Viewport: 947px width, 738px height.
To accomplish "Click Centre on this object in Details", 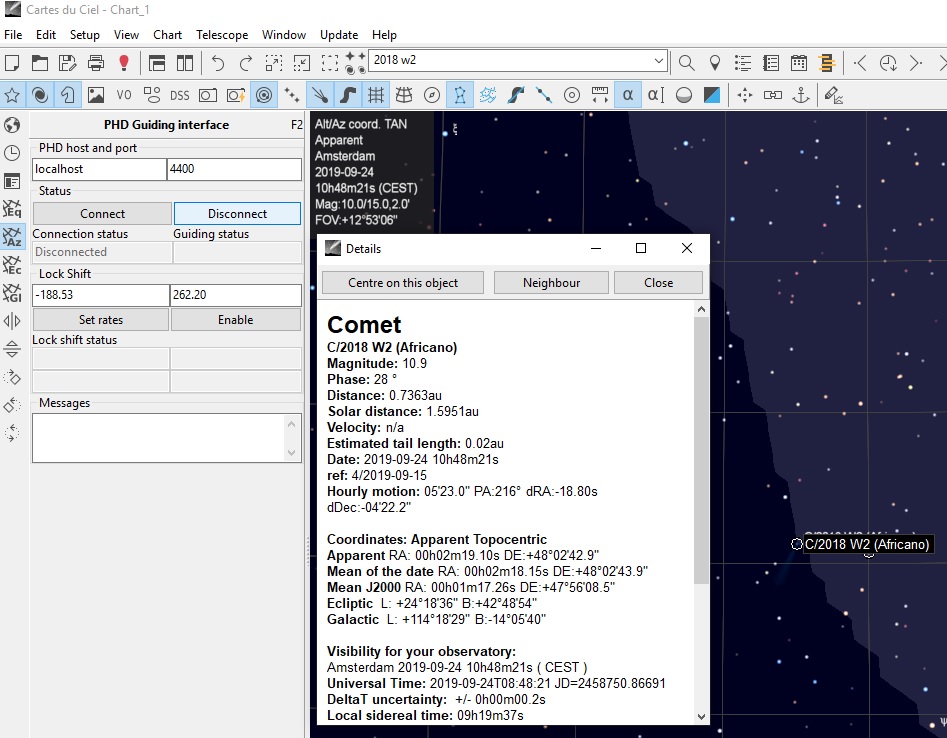I will [x=403, y=283].
